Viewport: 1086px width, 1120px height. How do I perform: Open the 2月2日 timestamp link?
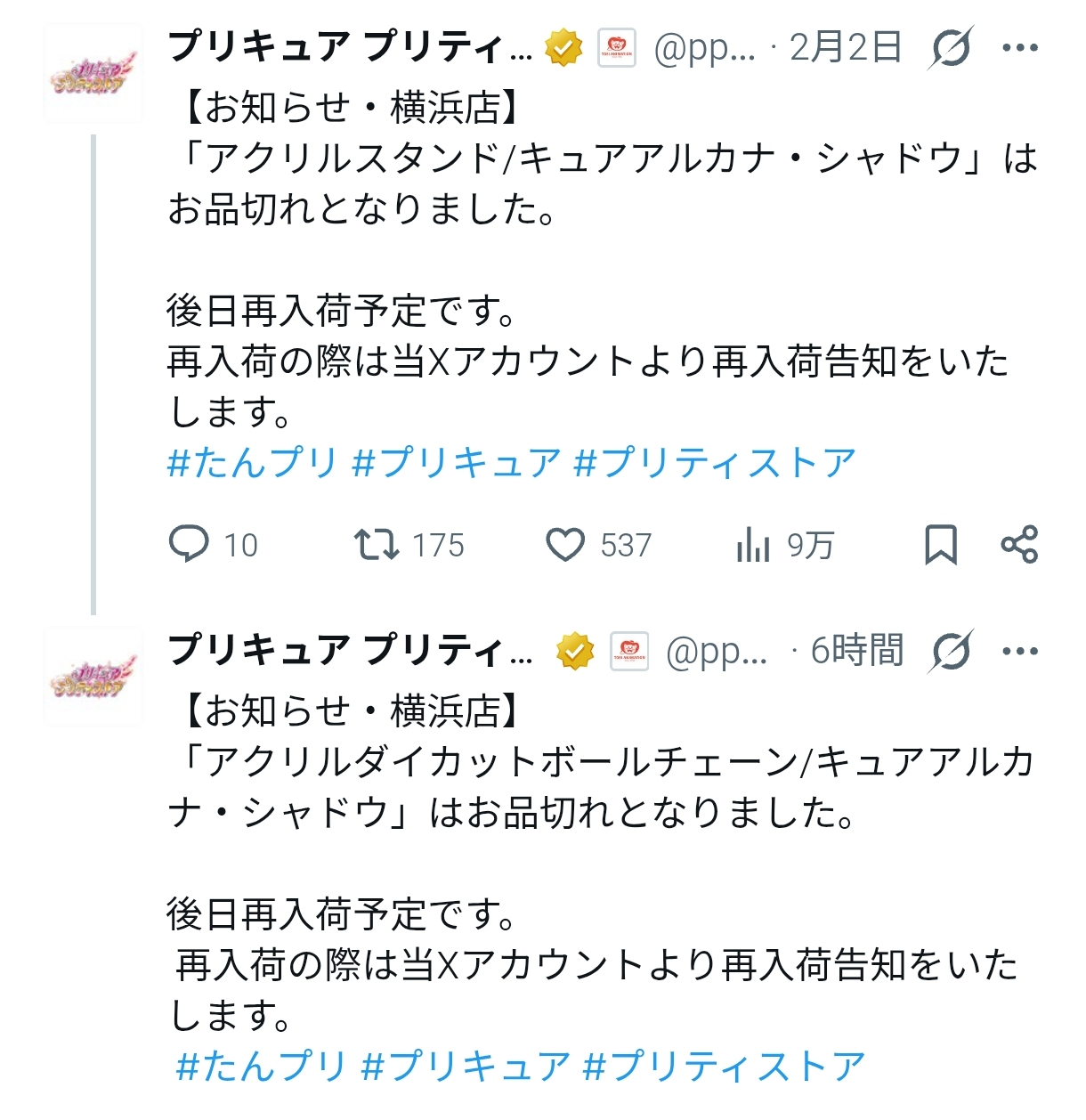pyautogui.click(x=846, y=47)
